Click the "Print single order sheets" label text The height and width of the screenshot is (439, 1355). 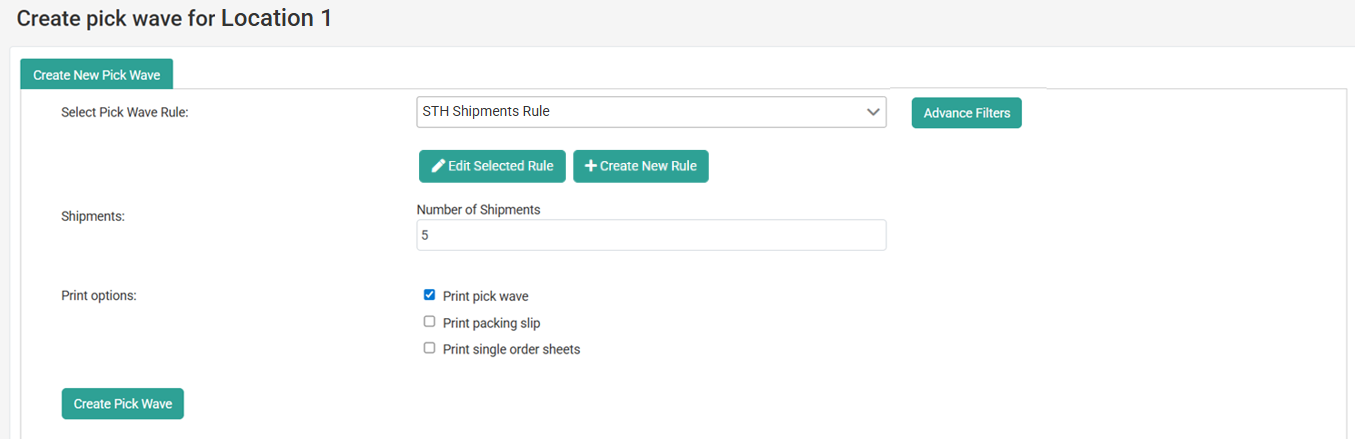click(x=511, y=350)
